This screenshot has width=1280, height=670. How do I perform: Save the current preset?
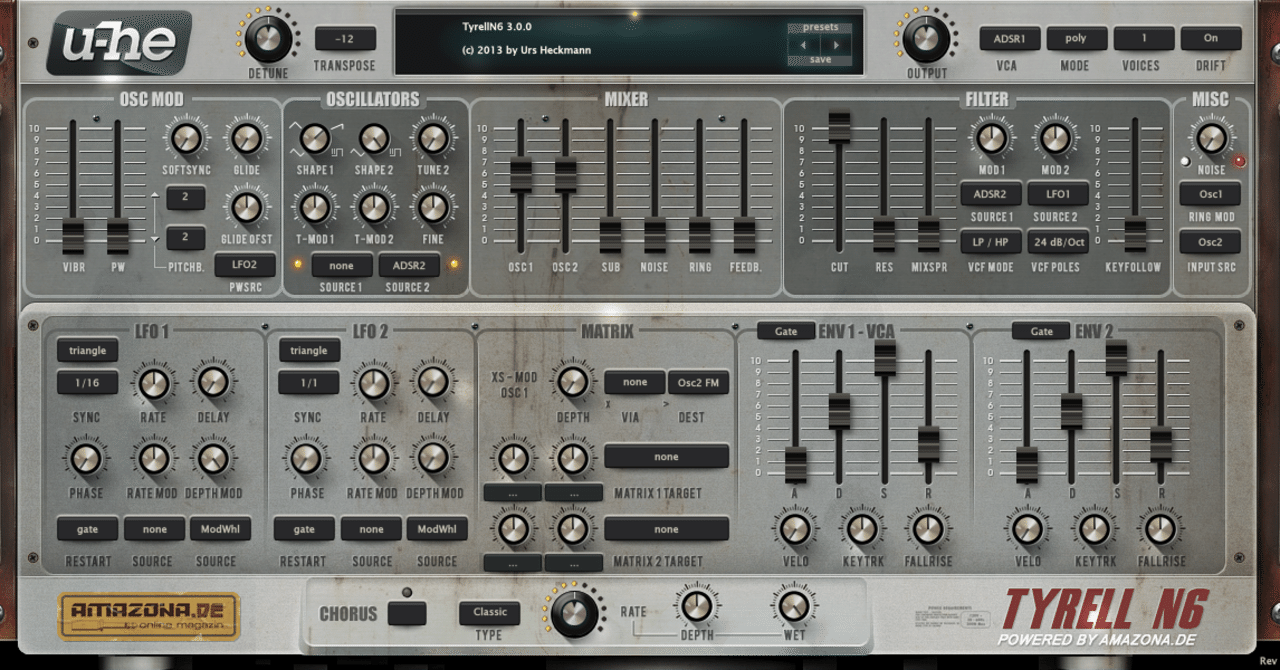[820, 60]
